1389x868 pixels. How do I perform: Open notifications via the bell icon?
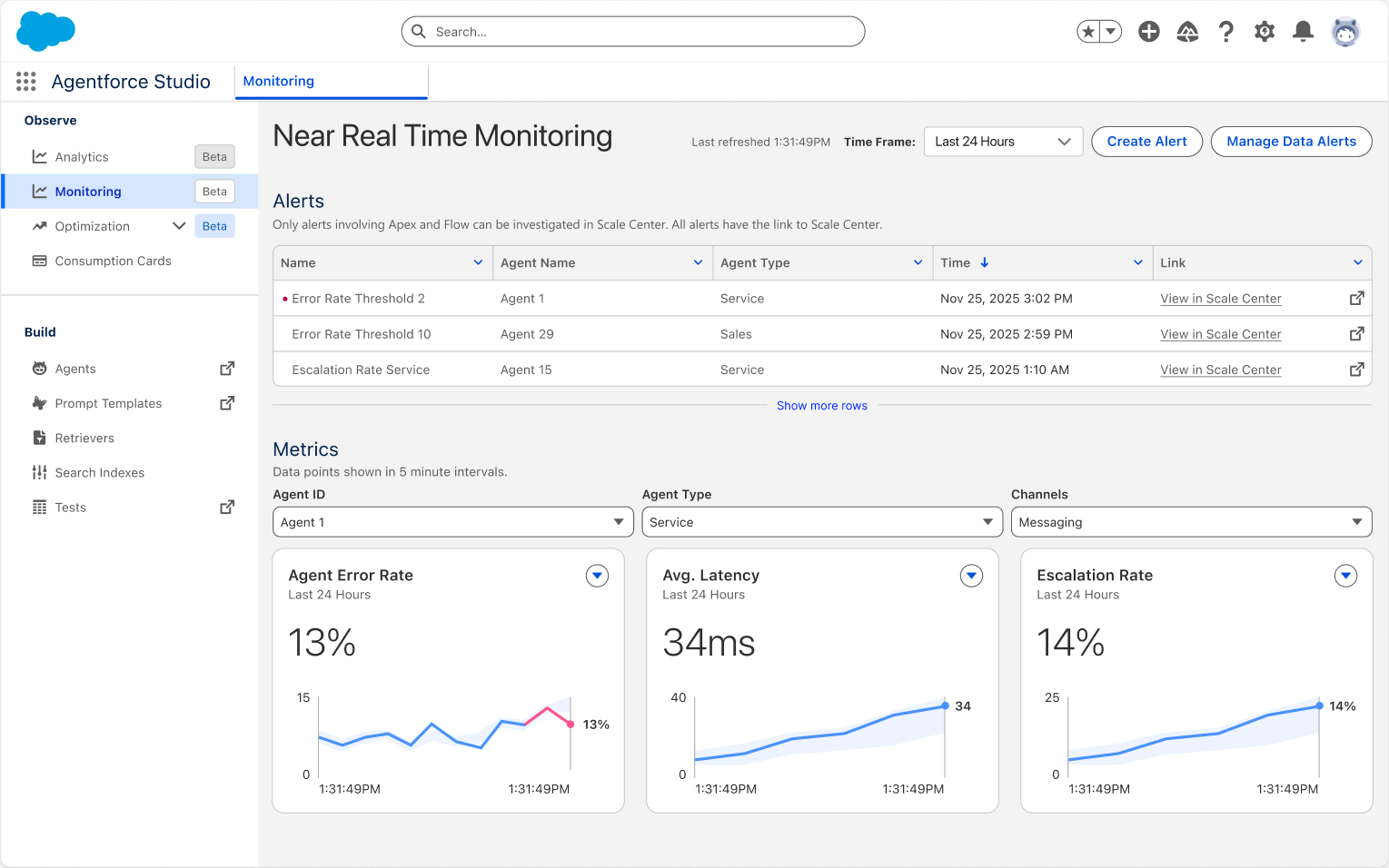(x=1303, y=31)
